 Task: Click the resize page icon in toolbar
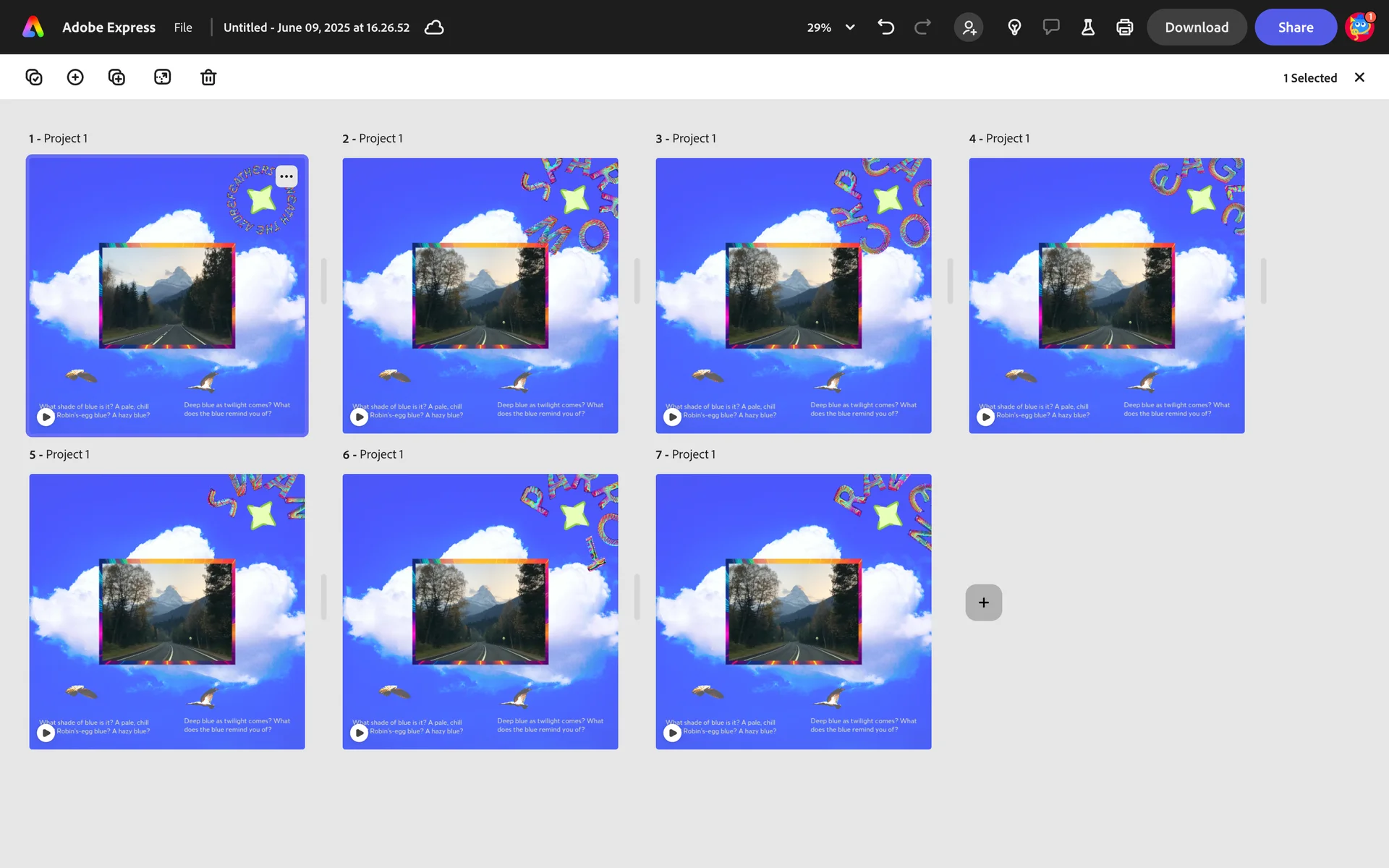click(163, 77)
